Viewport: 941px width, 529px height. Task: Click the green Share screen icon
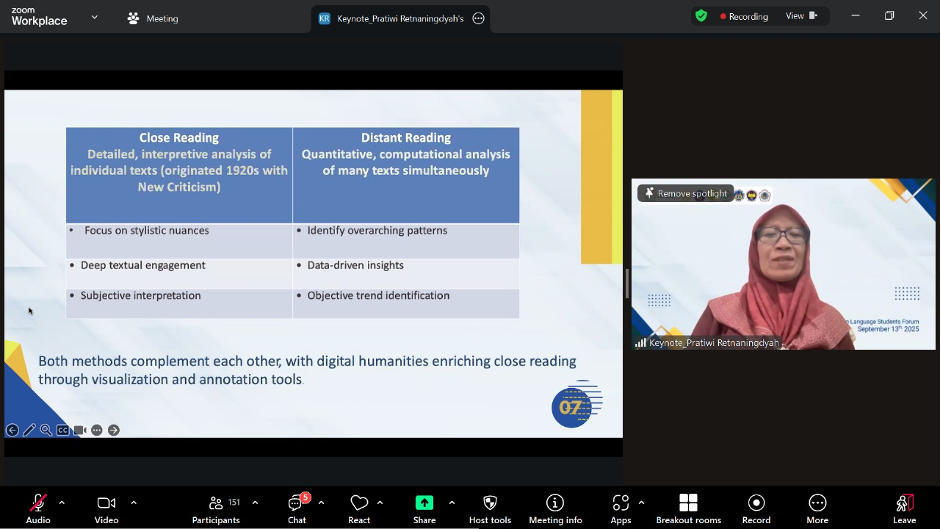tap(424, 503)
